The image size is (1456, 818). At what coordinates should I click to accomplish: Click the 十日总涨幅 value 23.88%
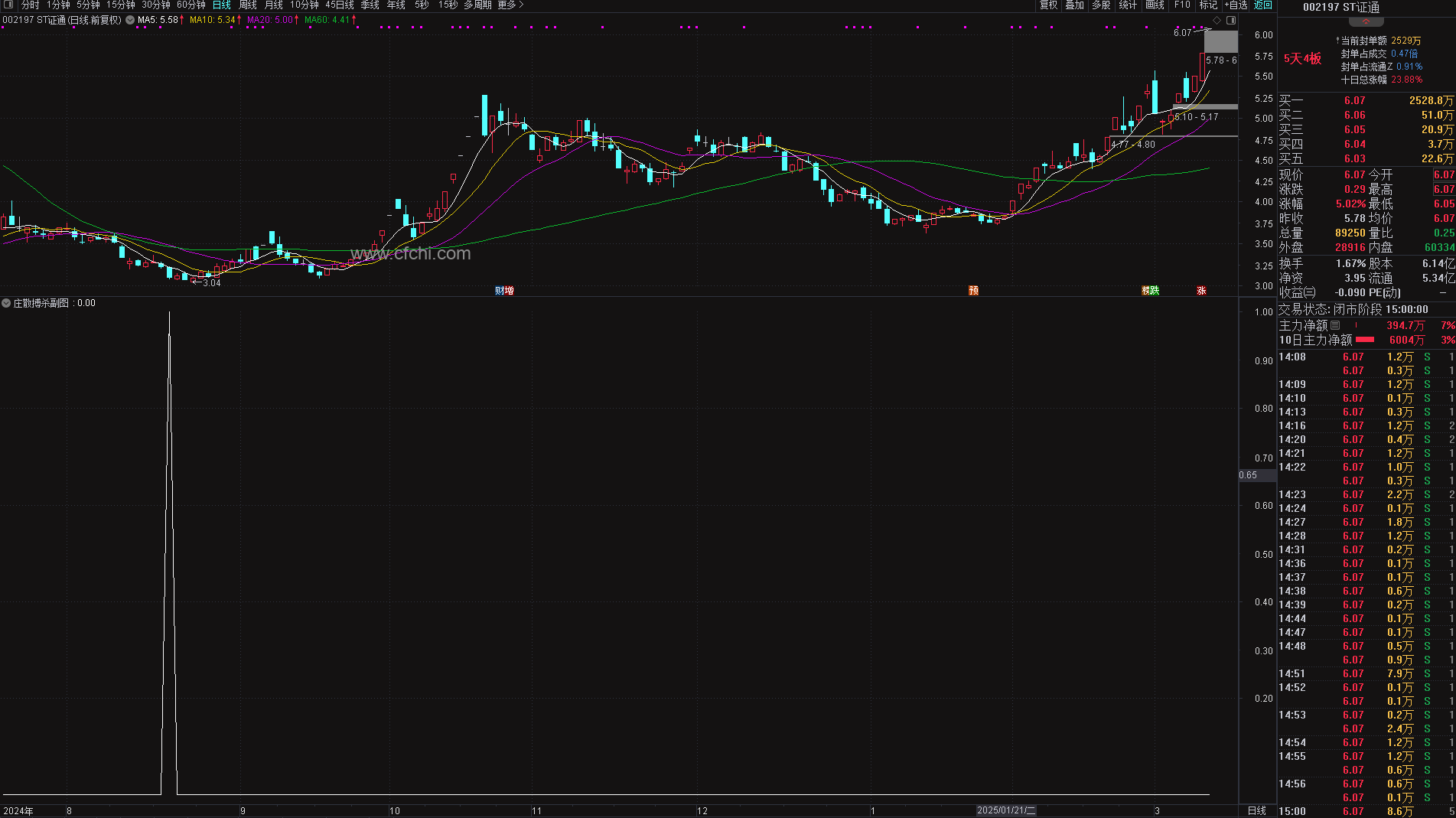click(1407, 80)
